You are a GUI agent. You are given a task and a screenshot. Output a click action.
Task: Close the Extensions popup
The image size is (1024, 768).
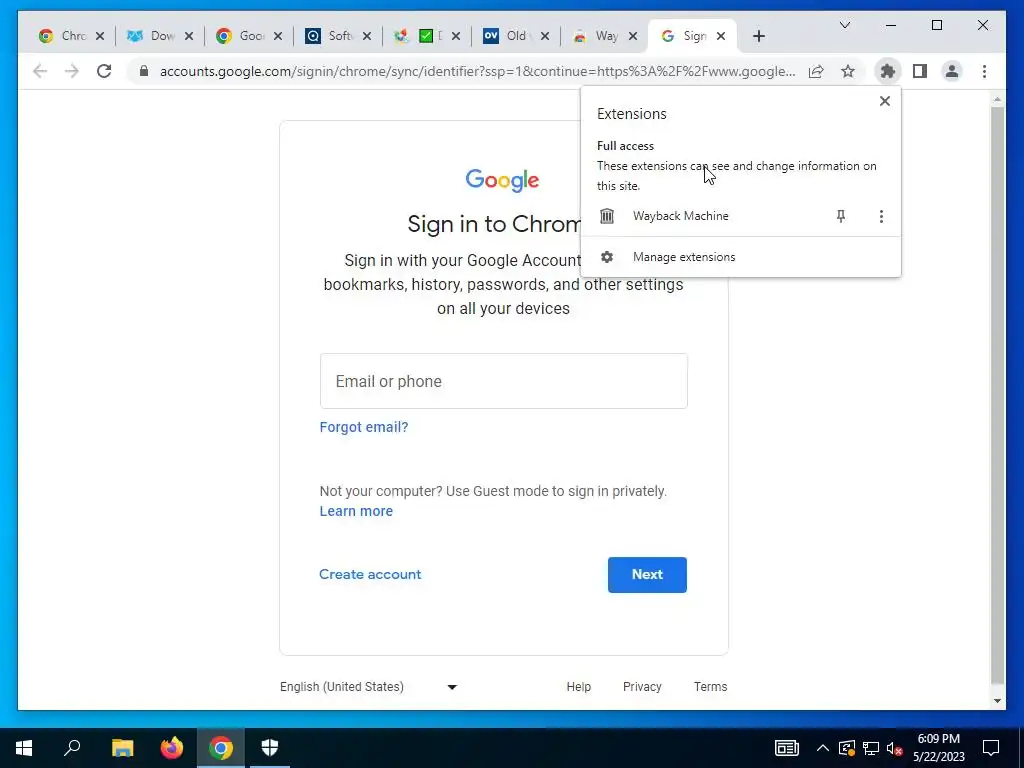click(884, 101)
